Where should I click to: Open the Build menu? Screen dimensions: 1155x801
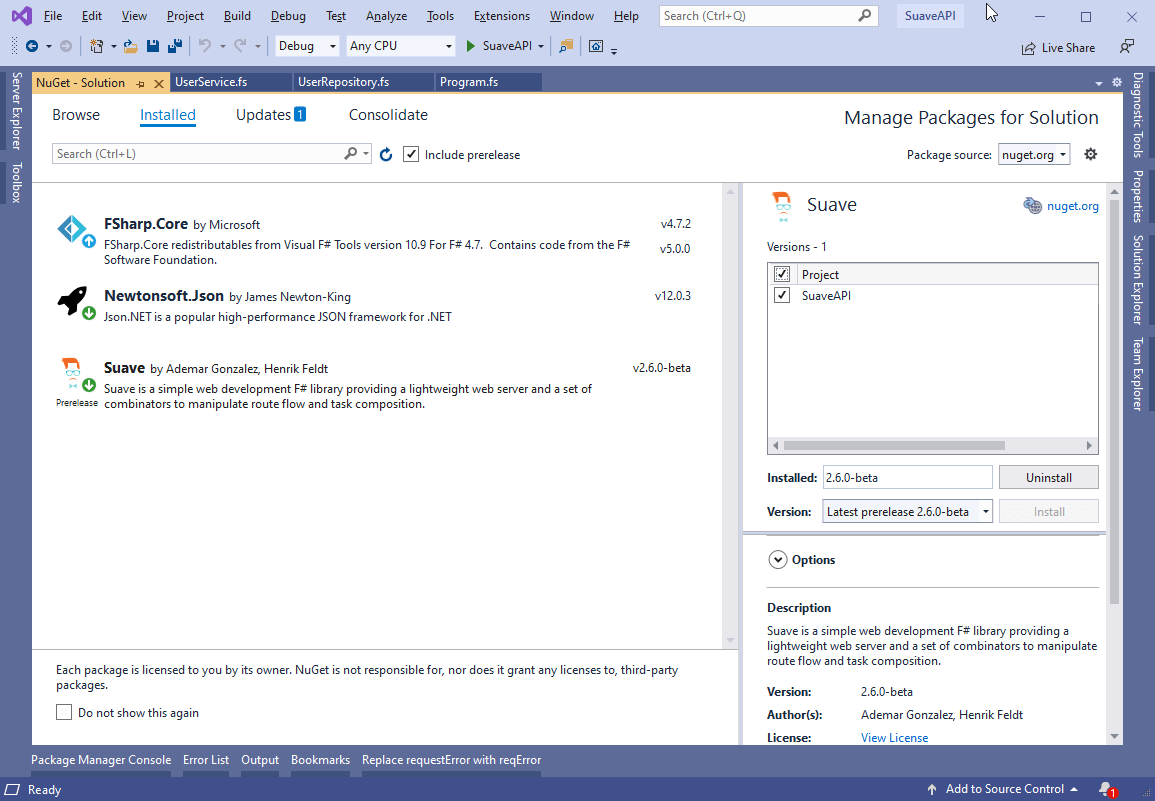coord(237,15)
